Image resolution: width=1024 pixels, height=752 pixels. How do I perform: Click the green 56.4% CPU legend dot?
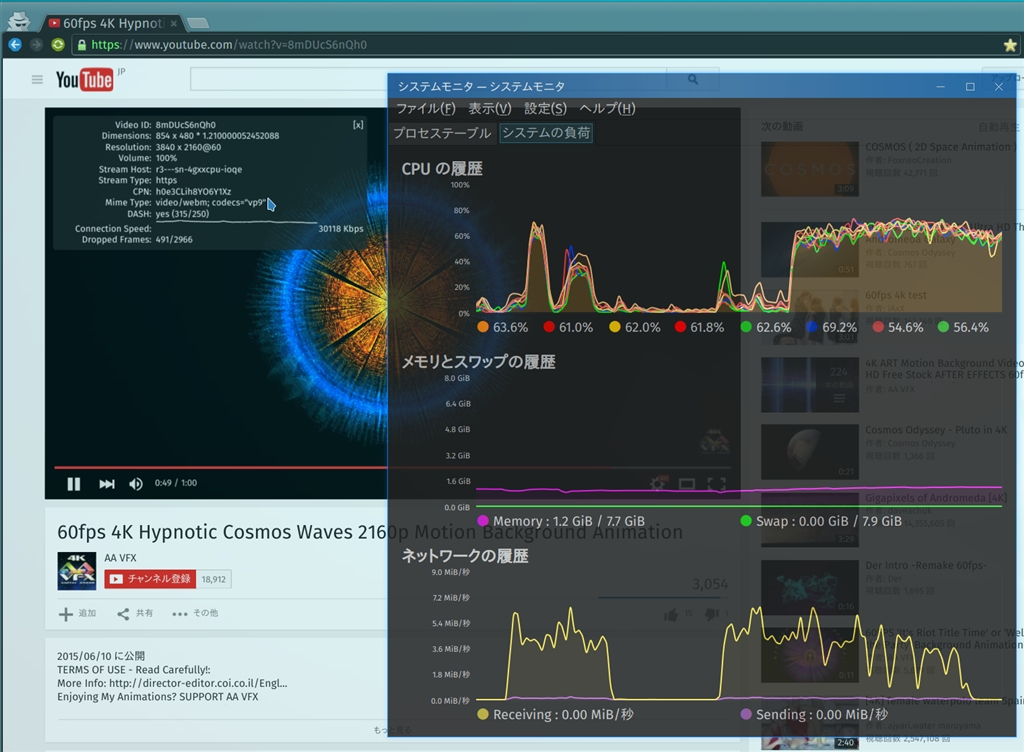[943, 327]
